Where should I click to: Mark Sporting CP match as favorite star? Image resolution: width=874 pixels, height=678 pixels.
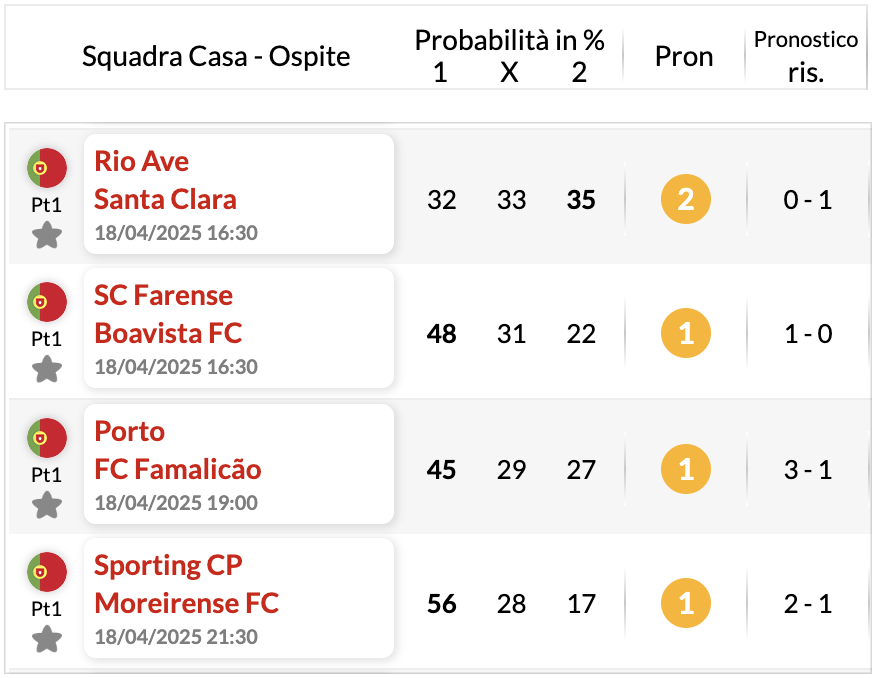click(47, 639)
